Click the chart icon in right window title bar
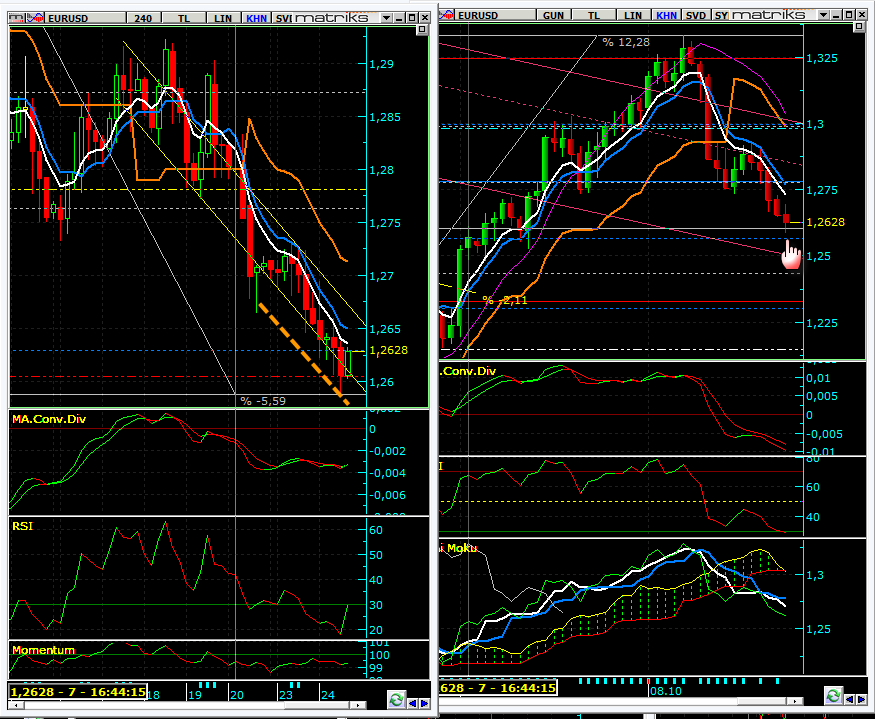Image resolution: width=875 pixels, height=719 pixels. pos(445,15)
